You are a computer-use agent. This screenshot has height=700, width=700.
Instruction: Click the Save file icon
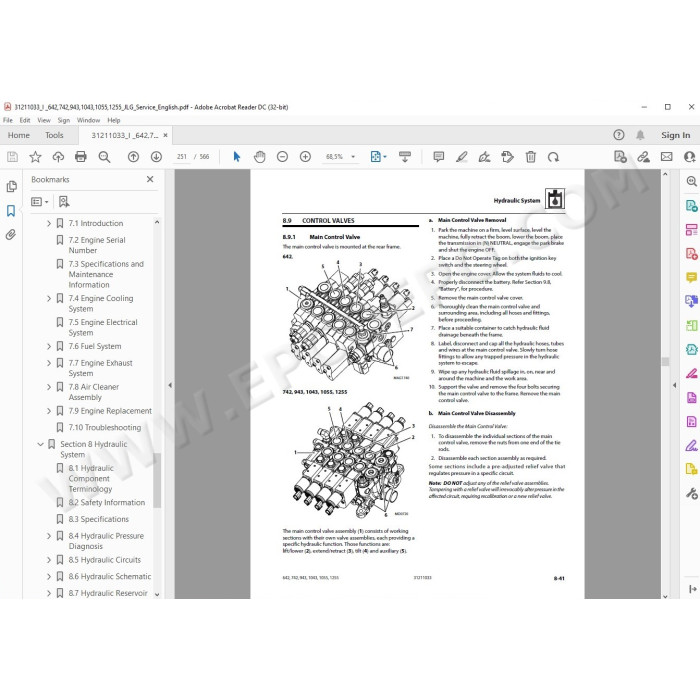click(12, 157)
